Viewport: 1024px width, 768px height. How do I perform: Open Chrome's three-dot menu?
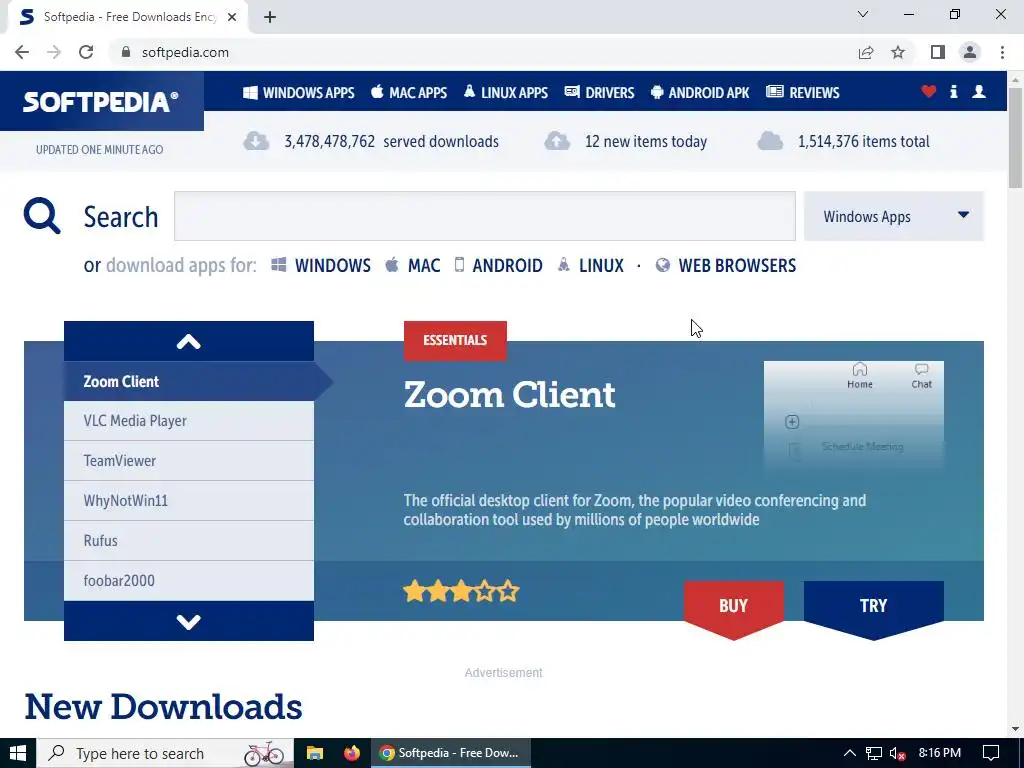pos(1002,52)
